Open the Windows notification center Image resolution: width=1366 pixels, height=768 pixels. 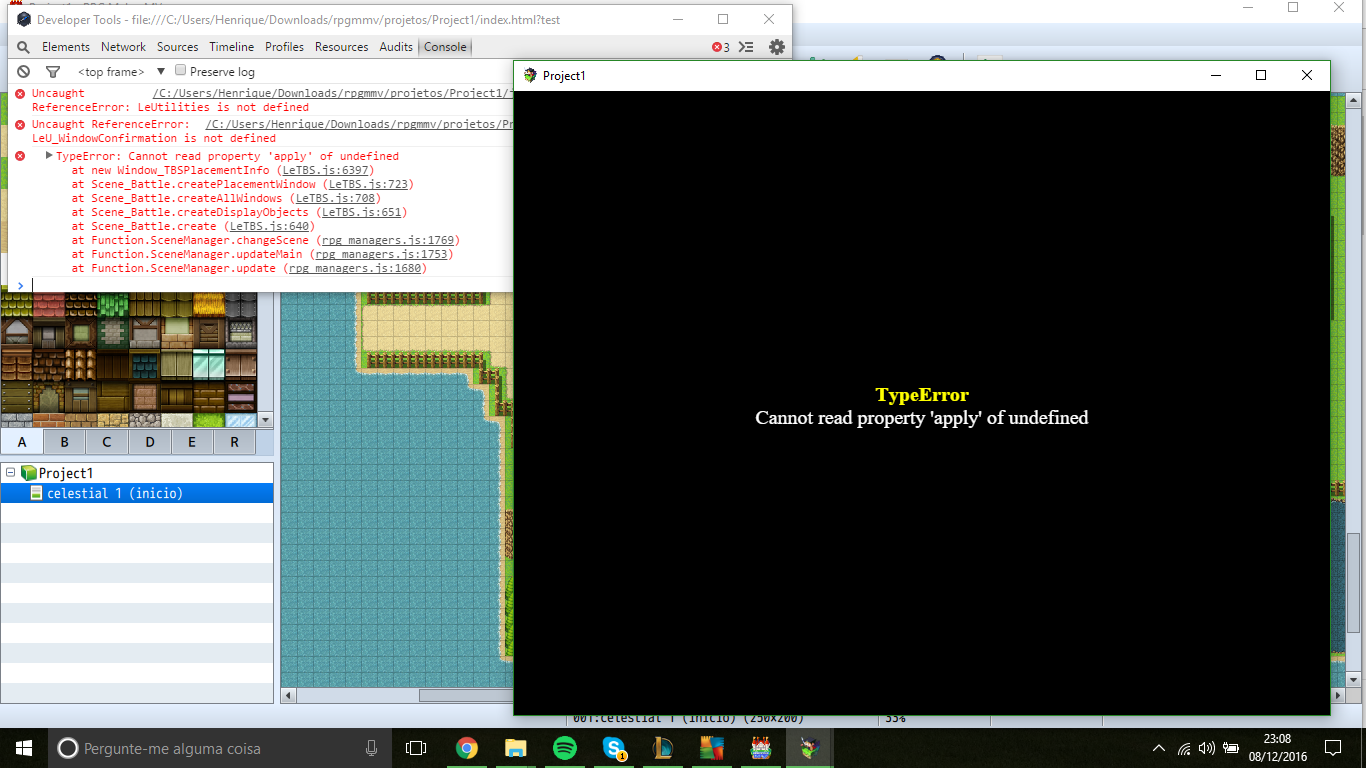pyautogui.click(x=1333, y=748)
